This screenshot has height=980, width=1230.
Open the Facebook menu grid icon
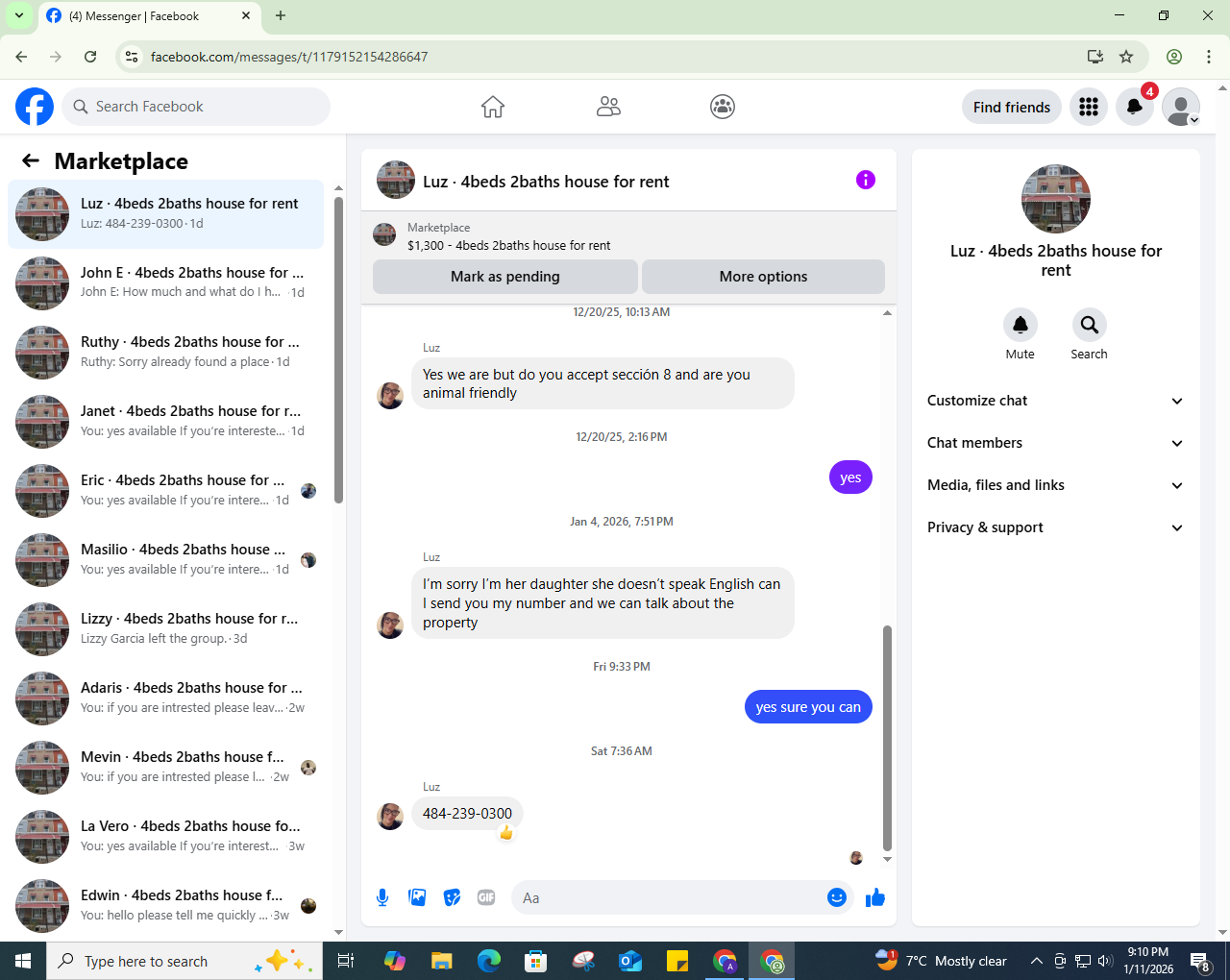pyautogui.click(x=1089, y=107)
